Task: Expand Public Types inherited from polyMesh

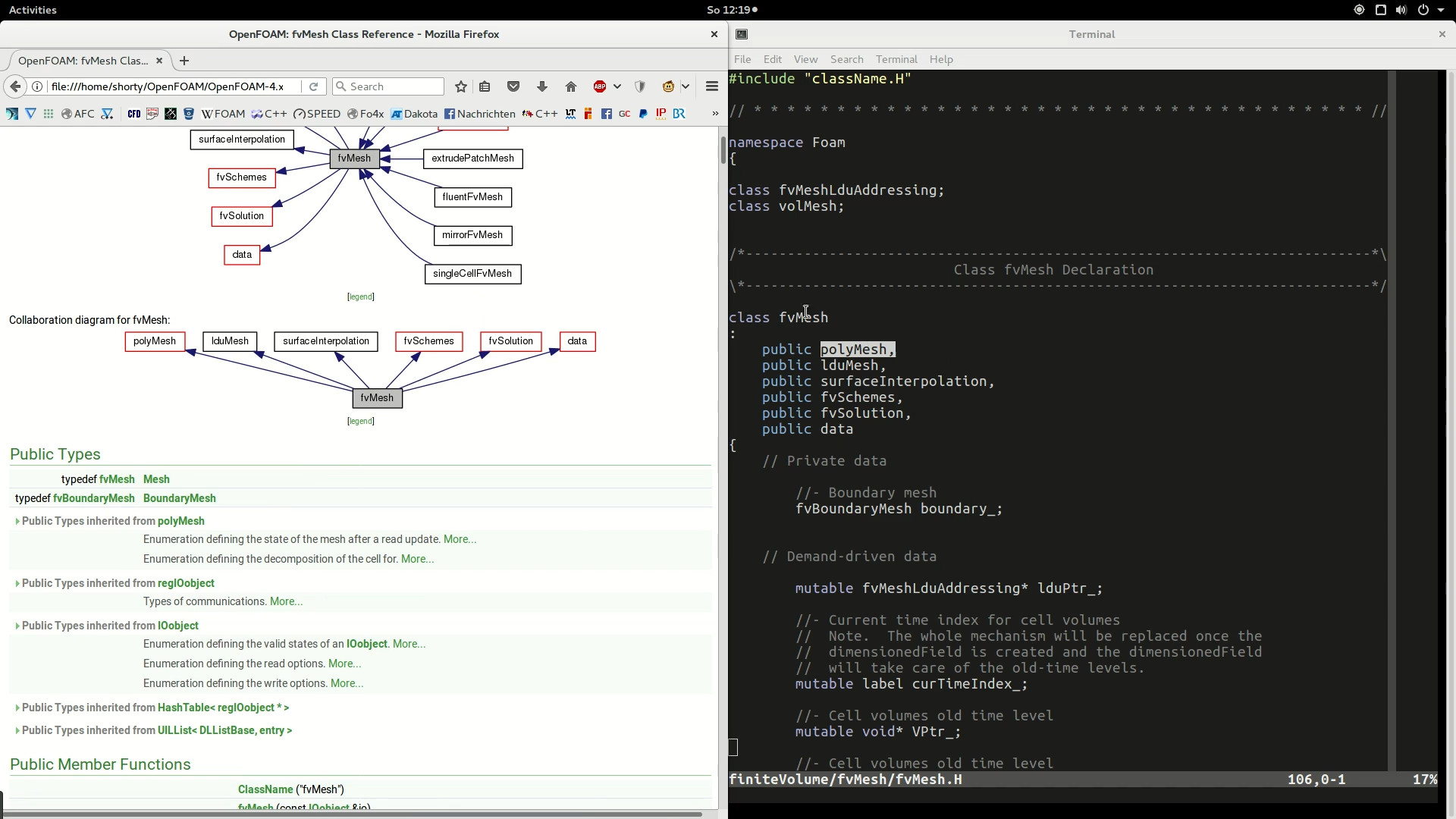Action: click(x=17, y=522)
